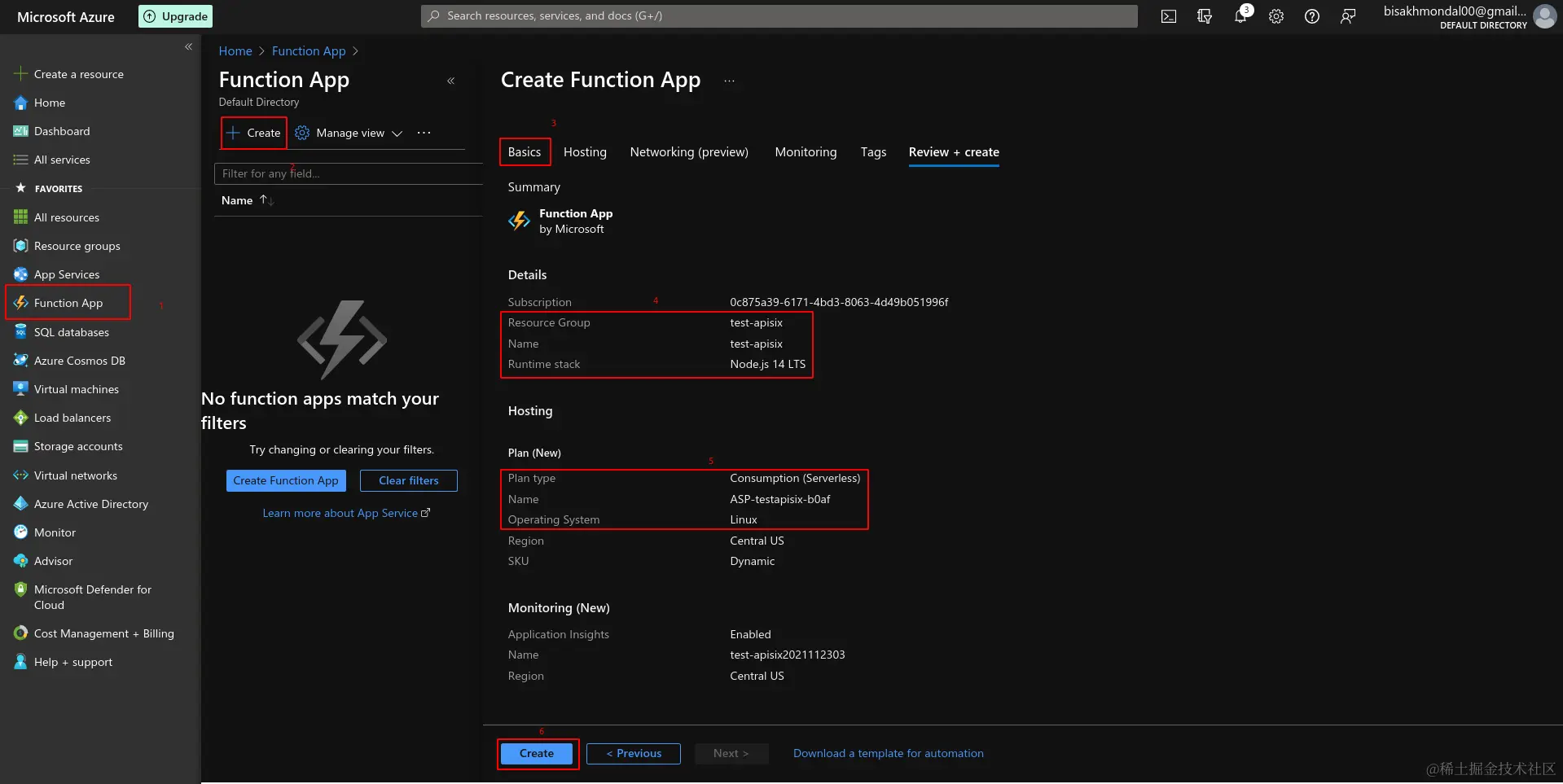This screenshot has height=784, width=1563.
Task: Open Storage accounts in the sidebar
Action: (78, 446)
